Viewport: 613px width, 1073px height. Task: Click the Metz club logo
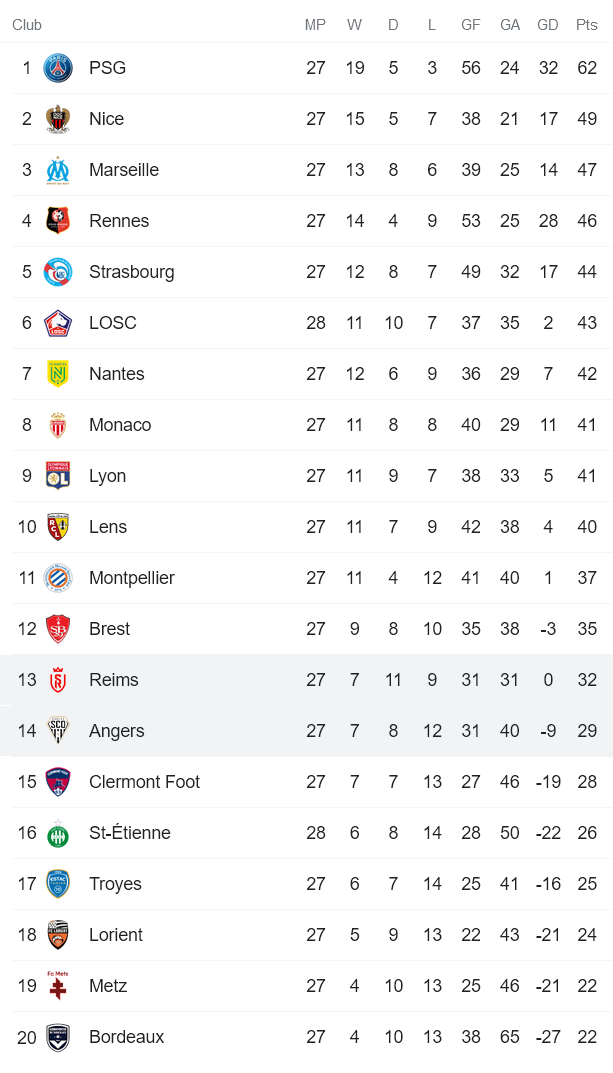[58, 986]
